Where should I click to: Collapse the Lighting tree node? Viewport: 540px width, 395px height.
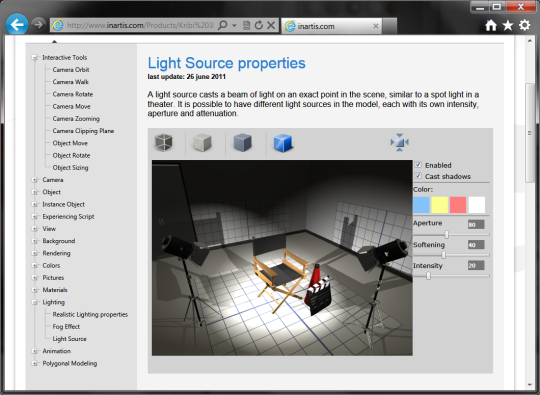[x=34, y=302]
